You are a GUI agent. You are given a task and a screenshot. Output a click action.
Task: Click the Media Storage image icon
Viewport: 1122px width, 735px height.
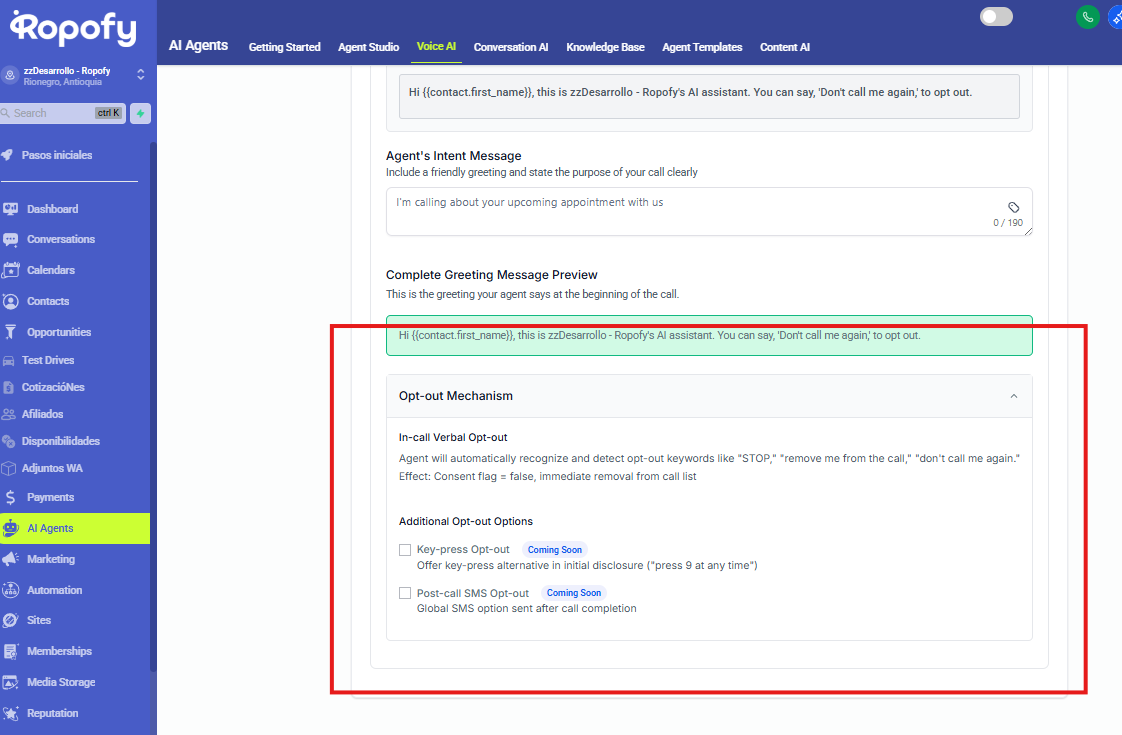click(x=10, y=682)
